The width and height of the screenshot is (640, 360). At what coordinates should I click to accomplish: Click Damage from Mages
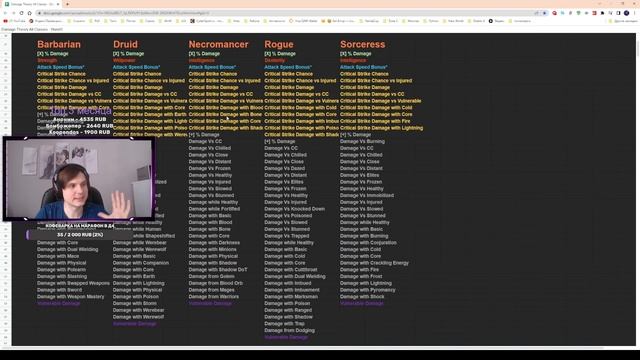pyautogui.click(x=211, y=290)
